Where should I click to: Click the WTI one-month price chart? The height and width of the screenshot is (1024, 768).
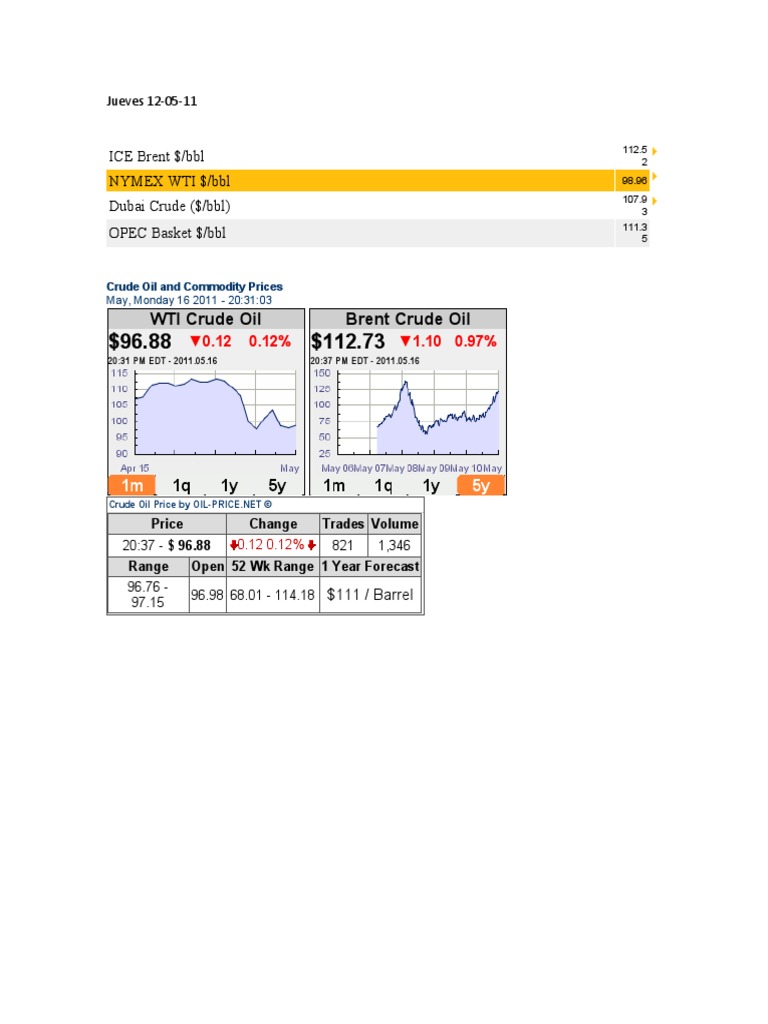click(x=216, y=413)
